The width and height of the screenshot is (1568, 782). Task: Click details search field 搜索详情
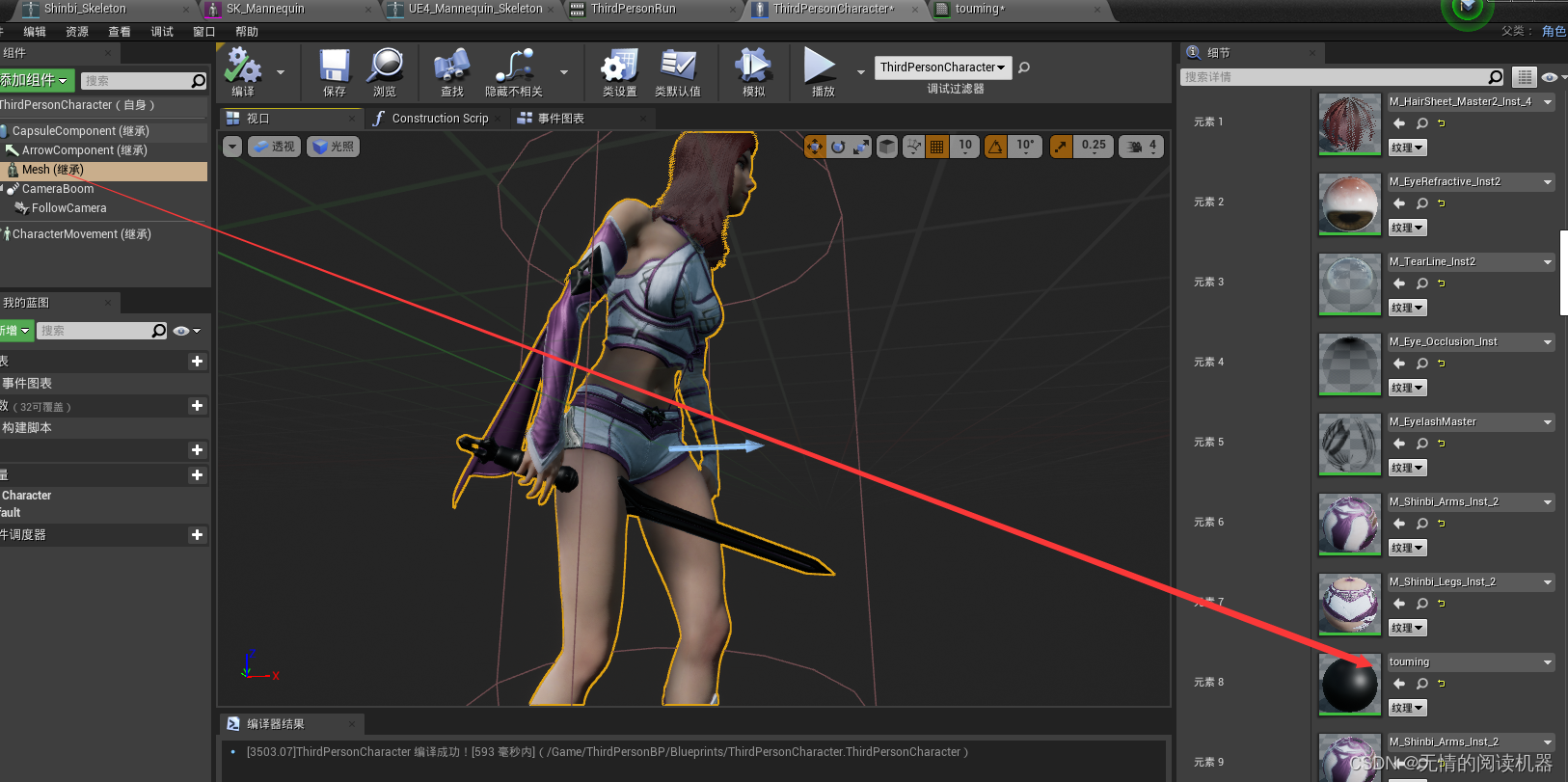pyautogui.click(x=1342, y=77)
